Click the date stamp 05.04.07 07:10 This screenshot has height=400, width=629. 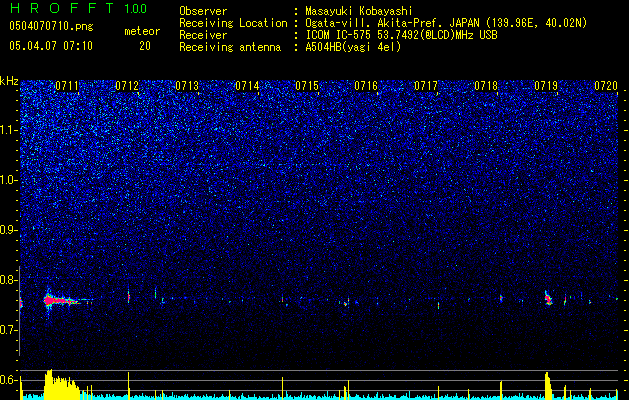click(51, 46)
